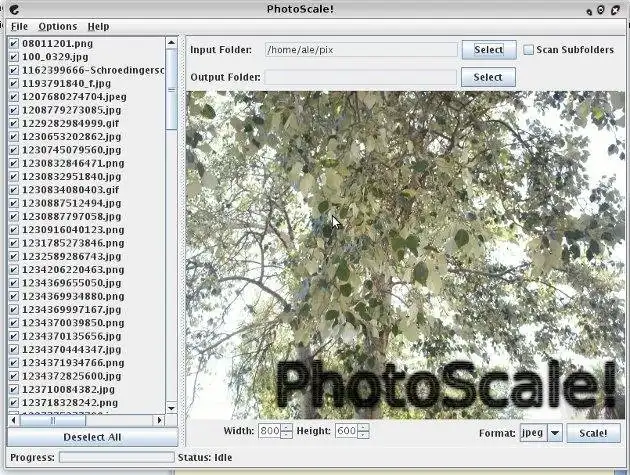Select file 1230832846471.png
630x475 pixels.
coord(73,163)
